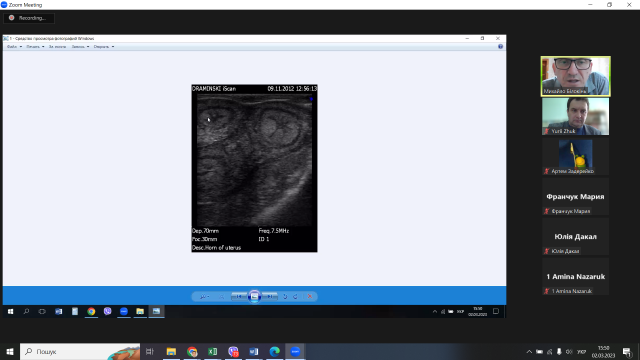Open the Windows Start menu on the main taskbar
Image resolution: width=640 pixels, height=360 pixels.
pos(10,351)
